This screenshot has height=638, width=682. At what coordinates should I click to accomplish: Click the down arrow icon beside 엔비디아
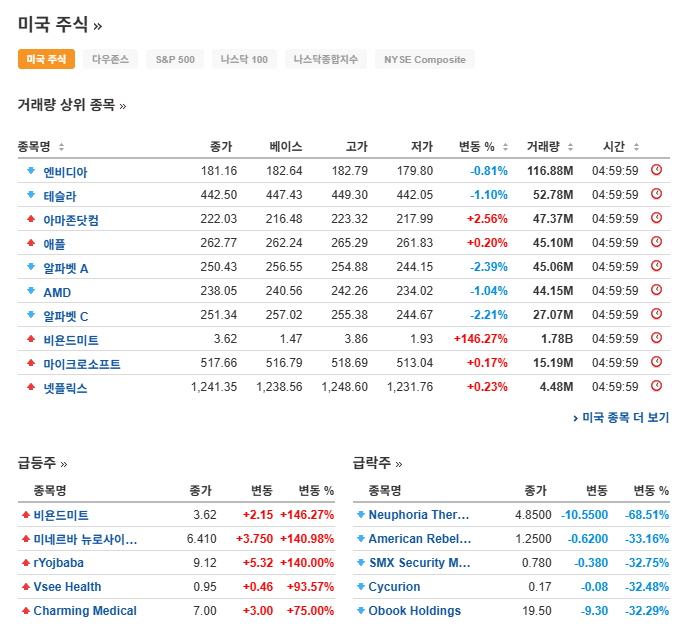click(31, 170)
